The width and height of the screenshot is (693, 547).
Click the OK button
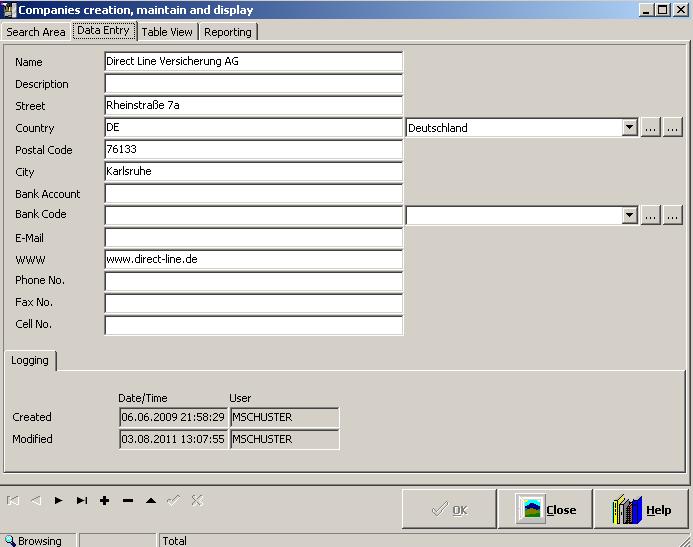tap(449, 509)
